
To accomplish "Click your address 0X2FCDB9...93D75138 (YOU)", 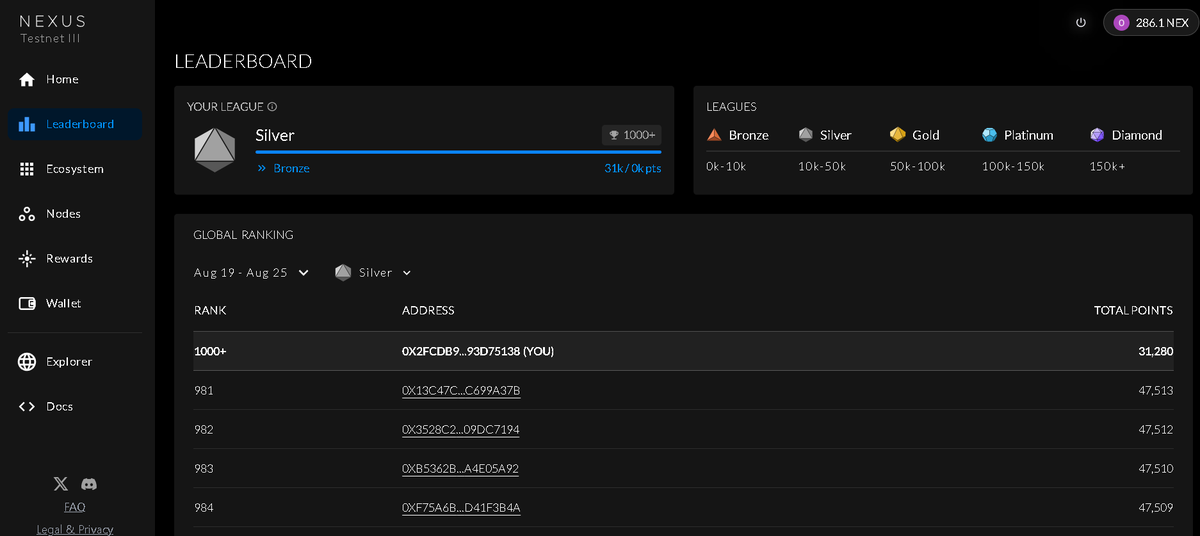I will pos(478,351).
